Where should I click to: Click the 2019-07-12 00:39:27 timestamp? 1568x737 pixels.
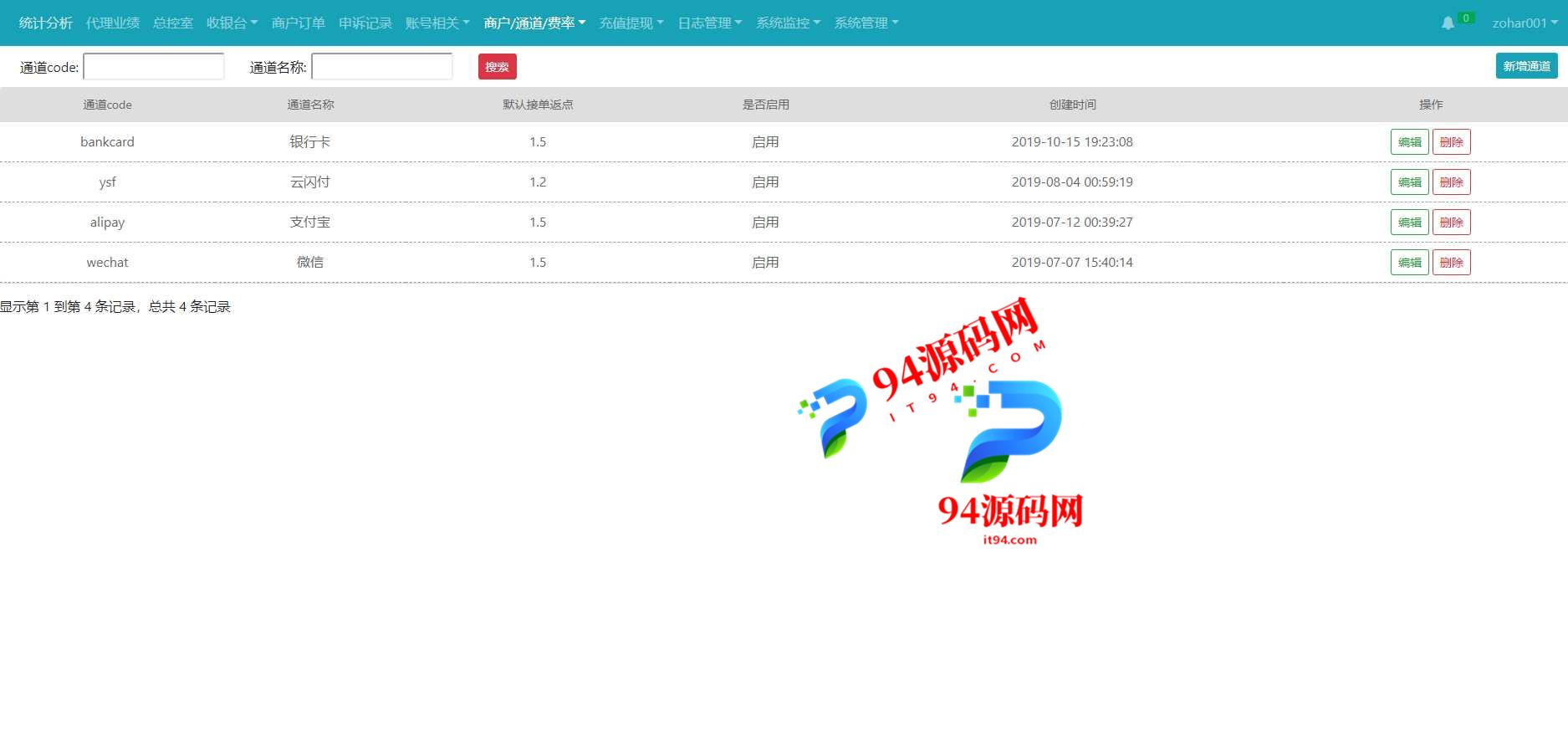pos(1072,223)
